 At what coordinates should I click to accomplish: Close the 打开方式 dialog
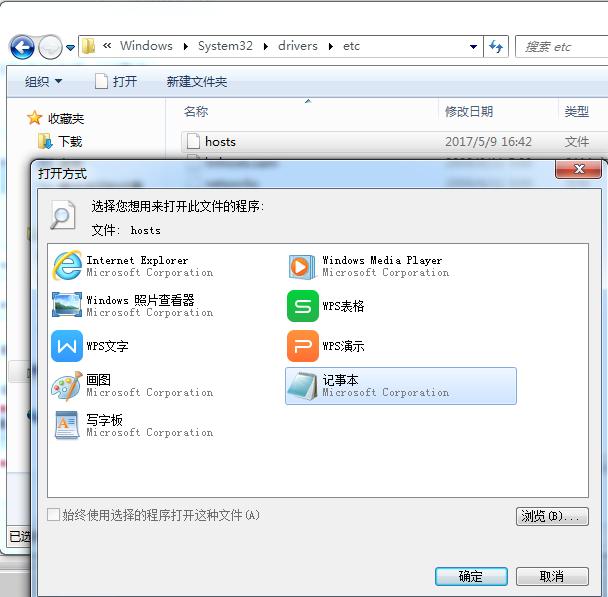[579, 169]
